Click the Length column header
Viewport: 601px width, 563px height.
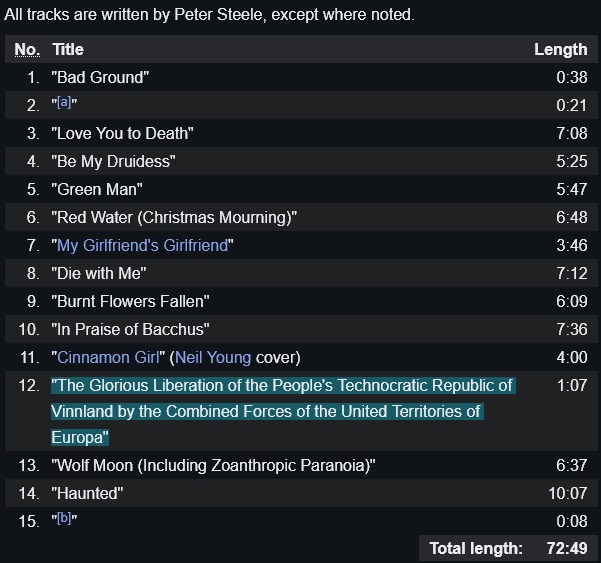[561, 49]
